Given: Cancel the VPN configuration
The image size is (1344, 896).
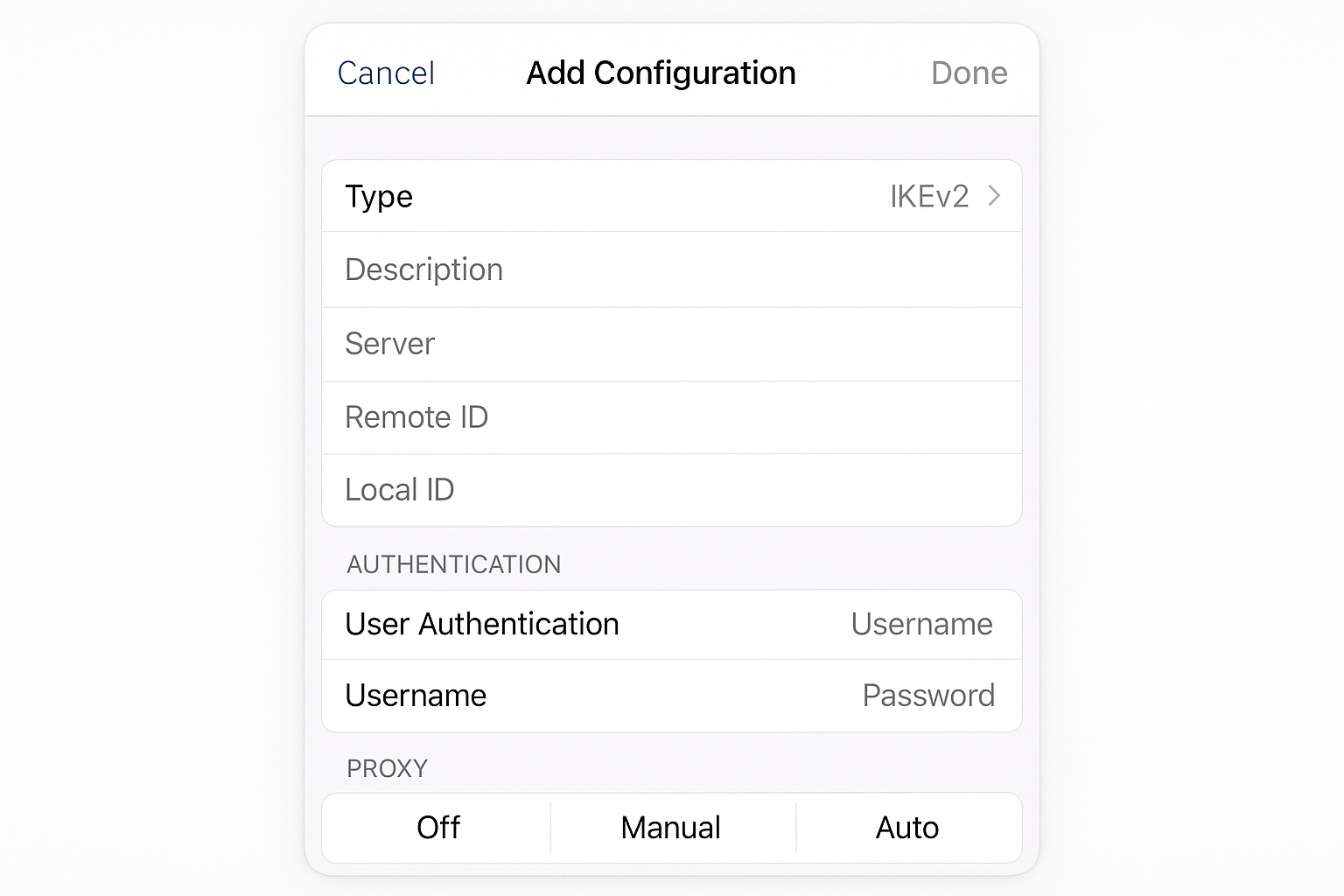Looking at the screenshot, I should click(386, 73).
